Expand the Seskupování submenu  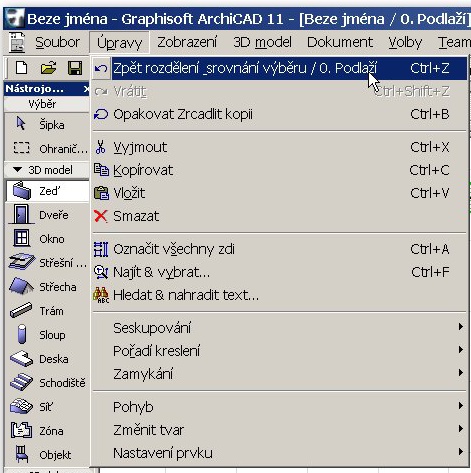tap(280, 328)
